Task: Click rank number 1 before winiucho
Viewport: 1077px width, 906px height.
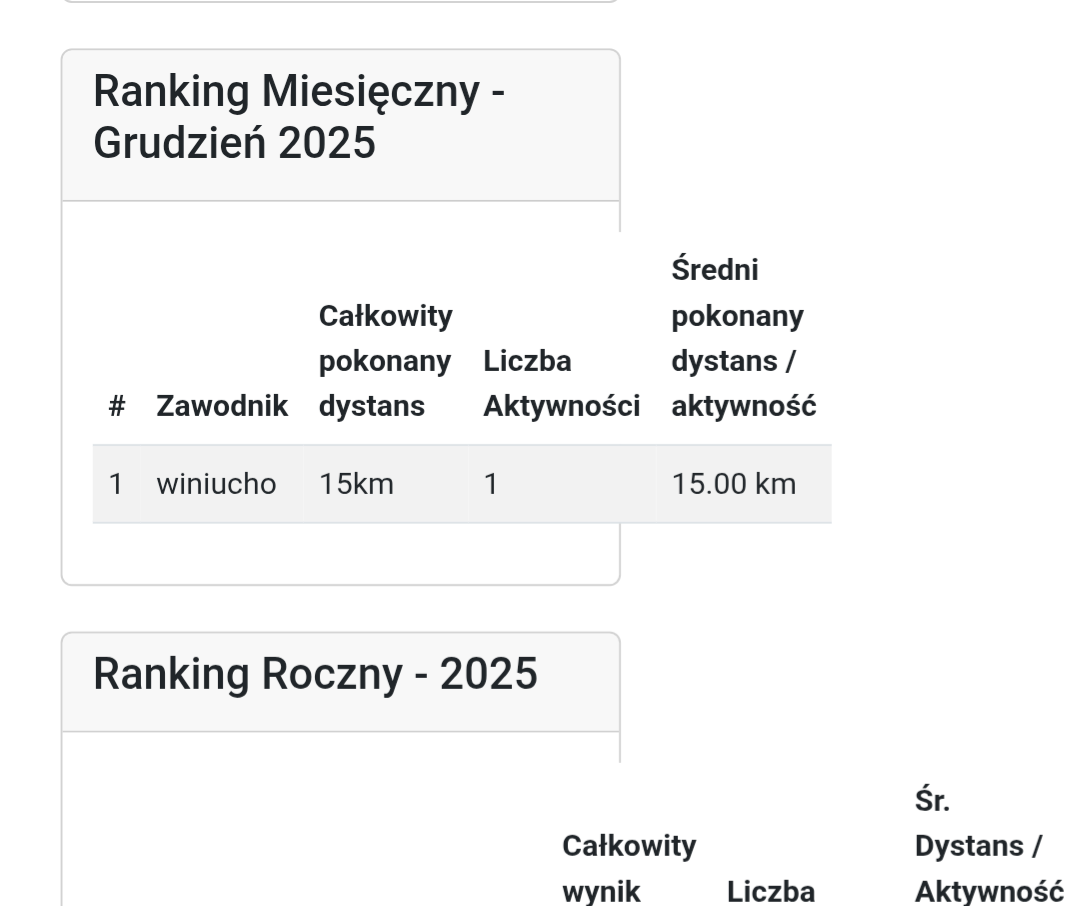Action: [x=115, y=485]
